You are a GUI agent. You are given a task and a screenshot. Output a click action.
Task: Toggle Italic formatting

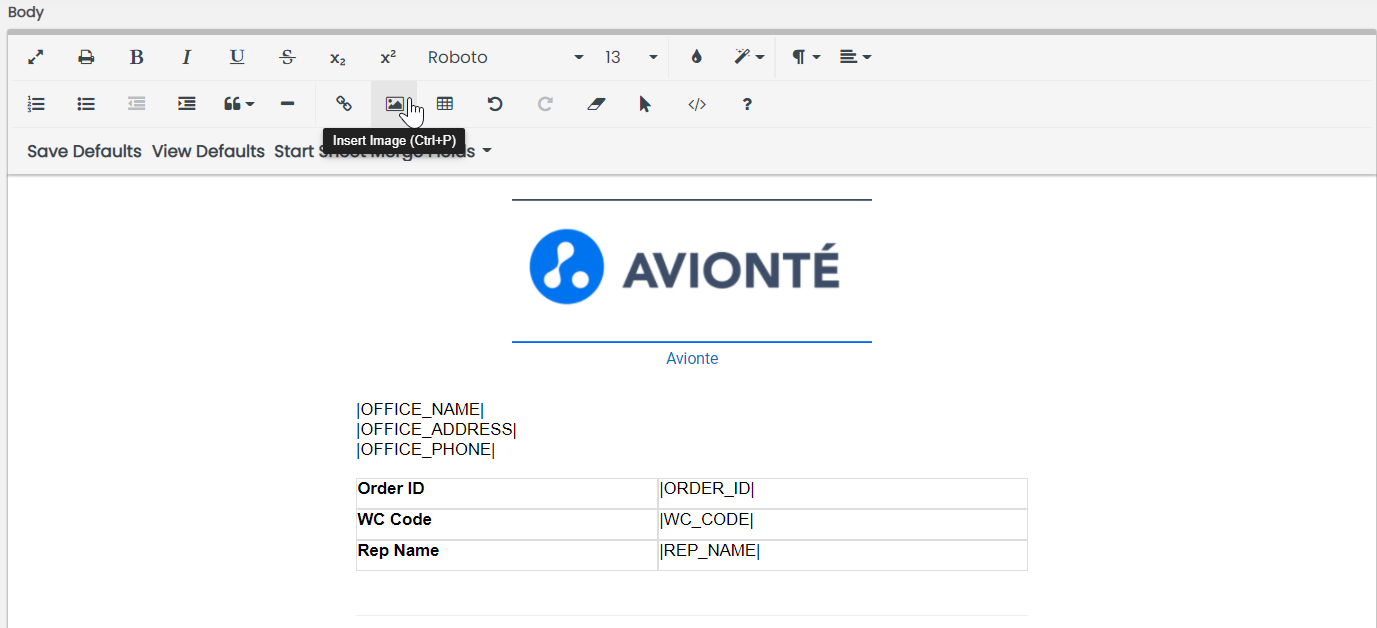(187, 58)
